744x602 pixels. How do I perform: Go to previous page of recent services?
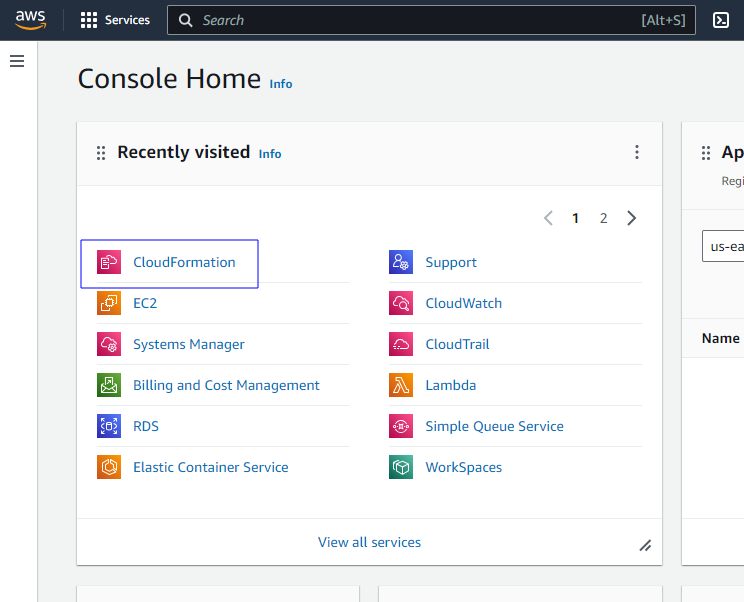[549, 218]
